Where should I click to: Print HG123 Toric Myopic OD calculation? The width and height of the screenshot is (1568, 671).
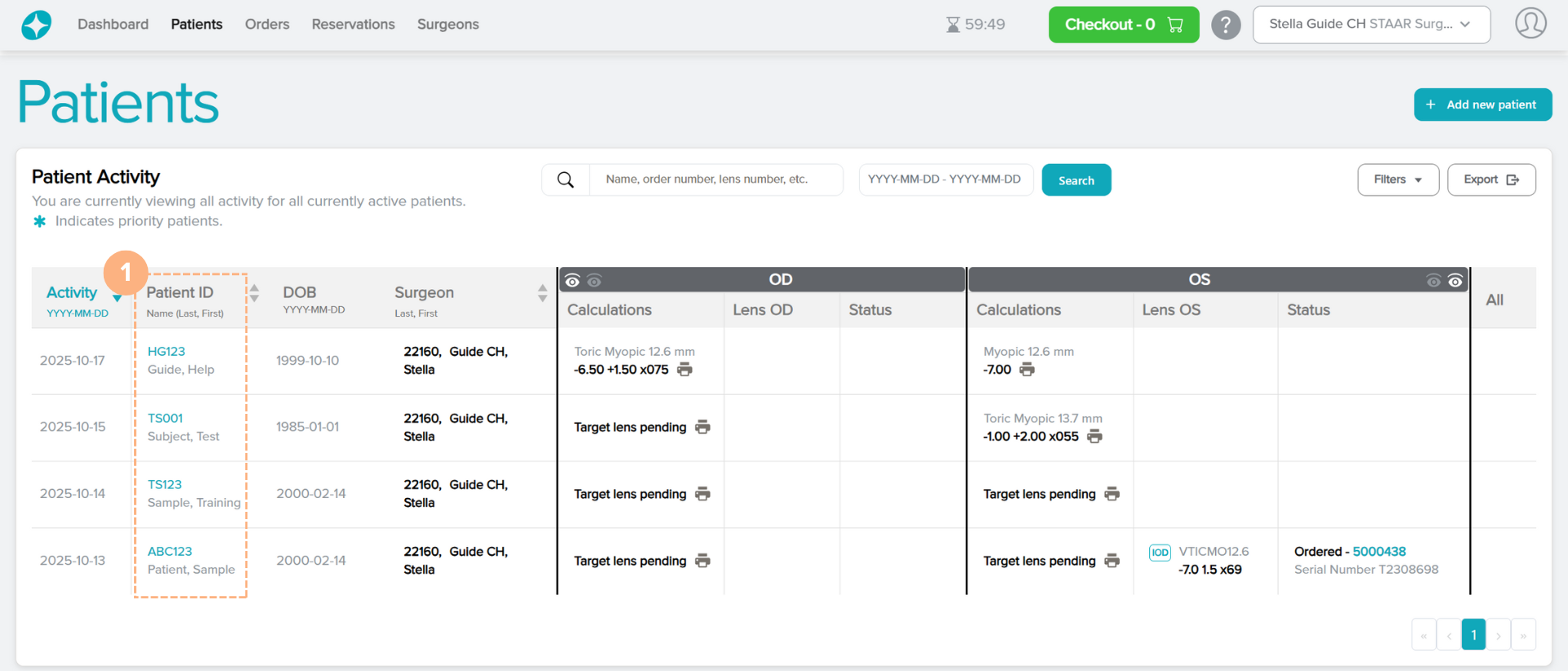coord(685,370)
